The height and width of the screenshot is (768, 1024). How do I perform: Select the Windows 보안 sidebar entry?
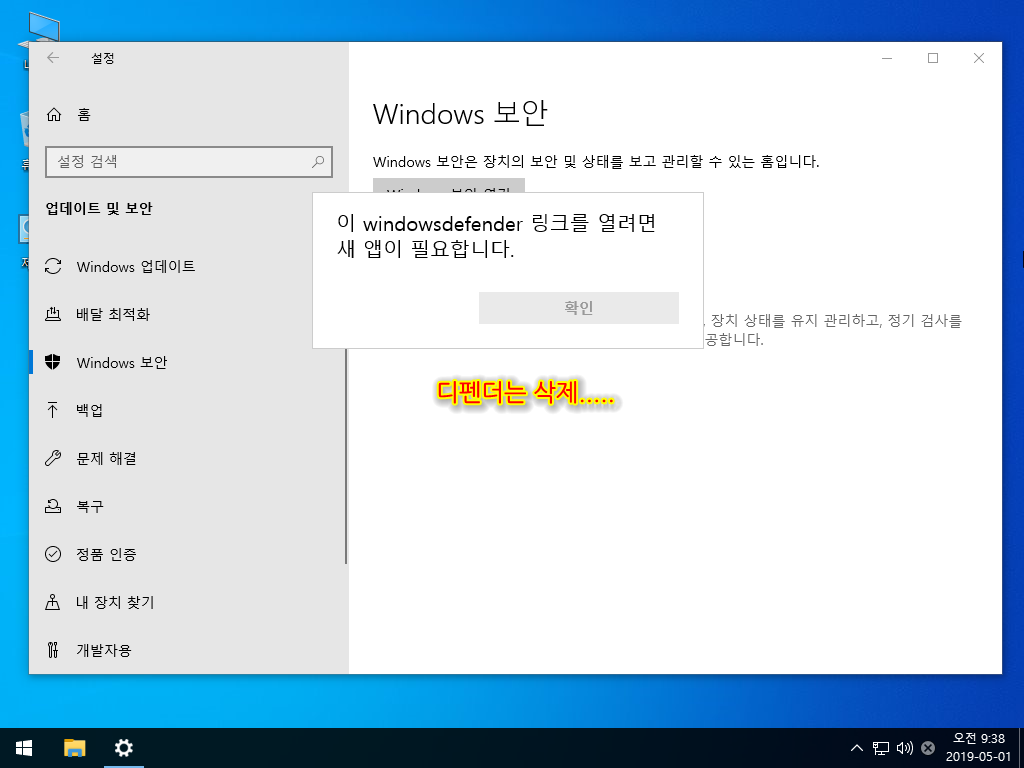click(x=187, y=362)
